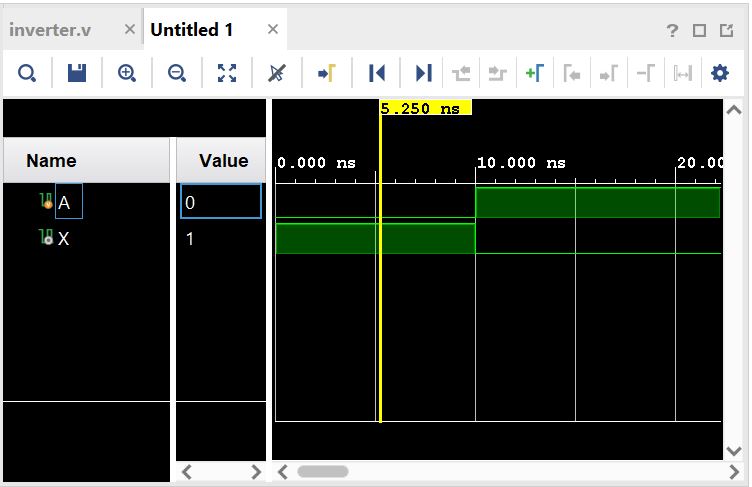Viewport: 752px width, 487px height.
Task: Click the Zoom Fit icon
Action: 227,73
